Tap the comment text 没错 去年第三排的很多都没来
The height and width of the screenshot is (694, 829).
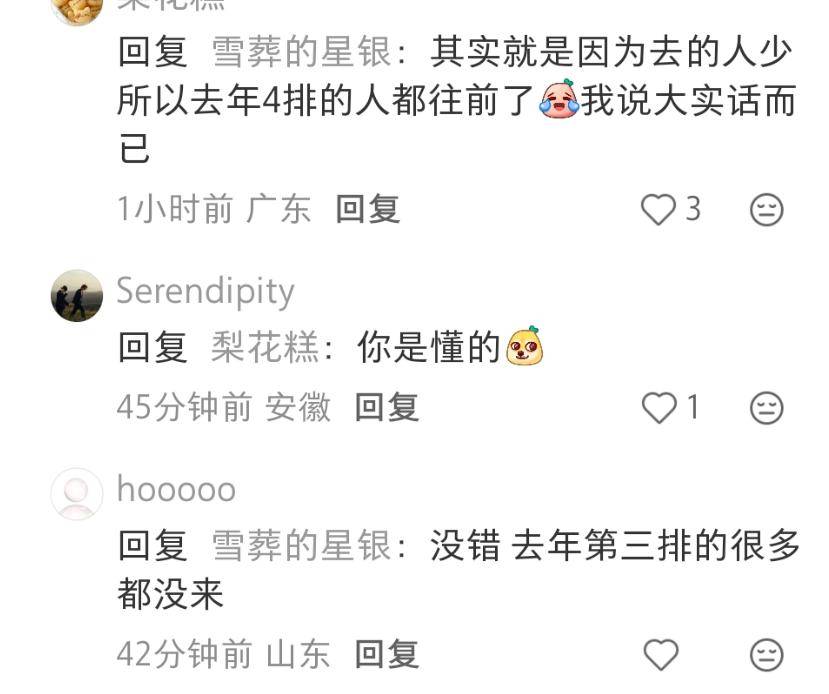pos(458,570)
